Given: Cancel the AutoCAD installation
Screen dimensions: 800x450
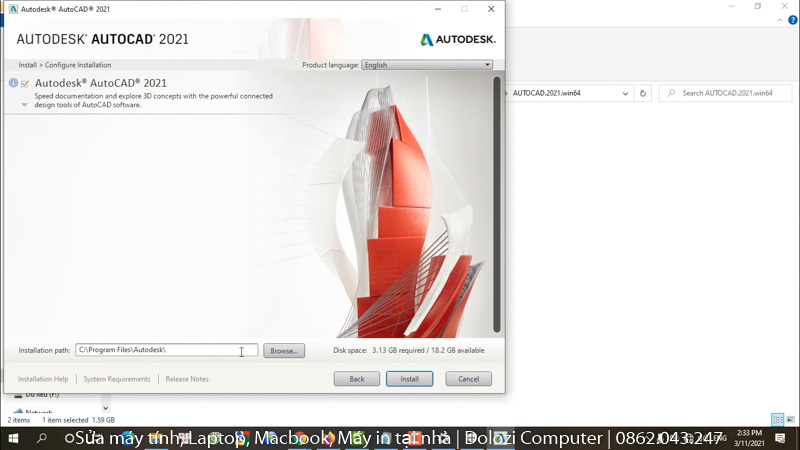Looking at the screenshot, I should pos(468,379).
